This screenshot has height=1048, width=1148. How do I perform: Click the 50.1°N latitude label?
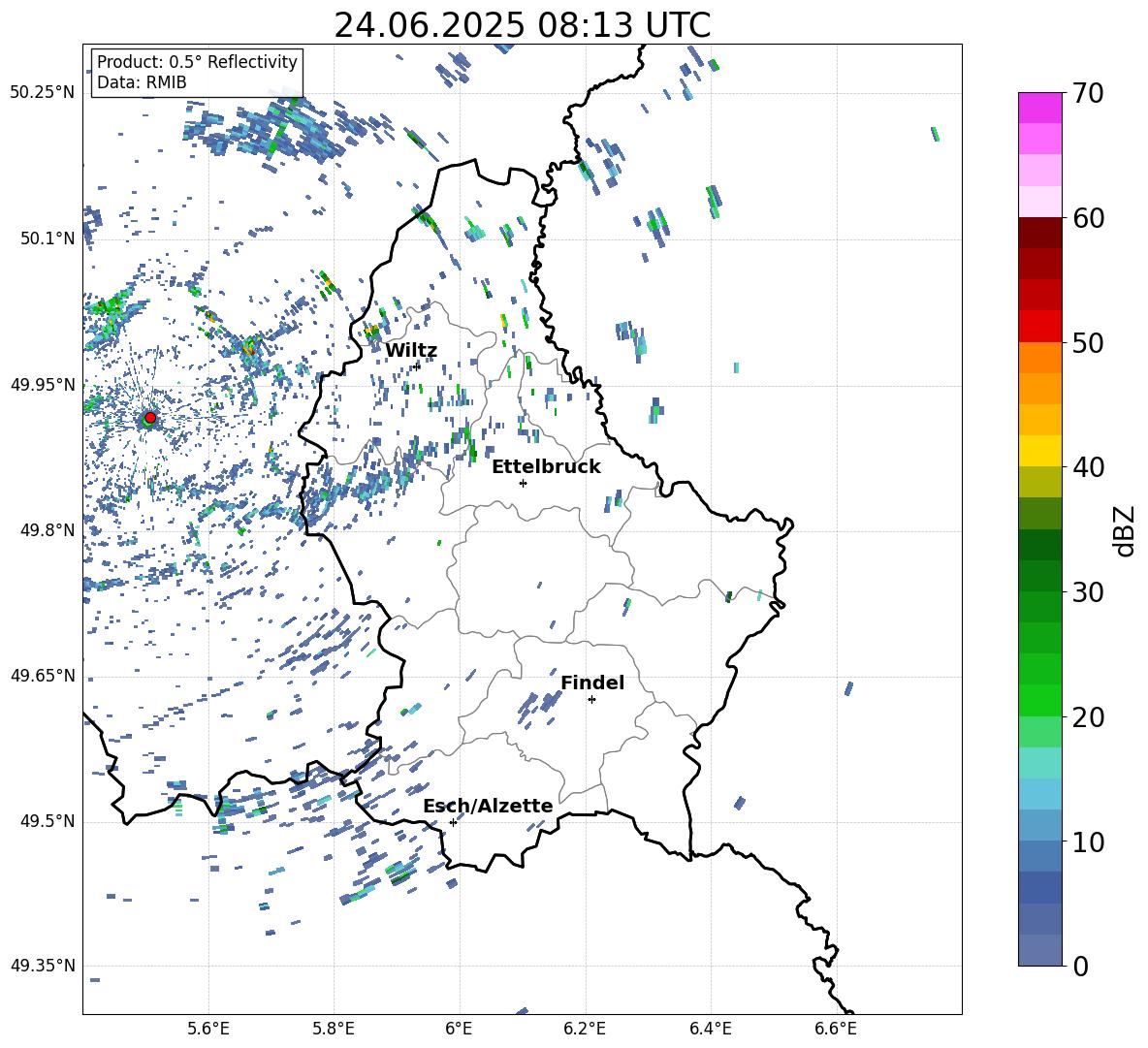click(x=48, y=238)
